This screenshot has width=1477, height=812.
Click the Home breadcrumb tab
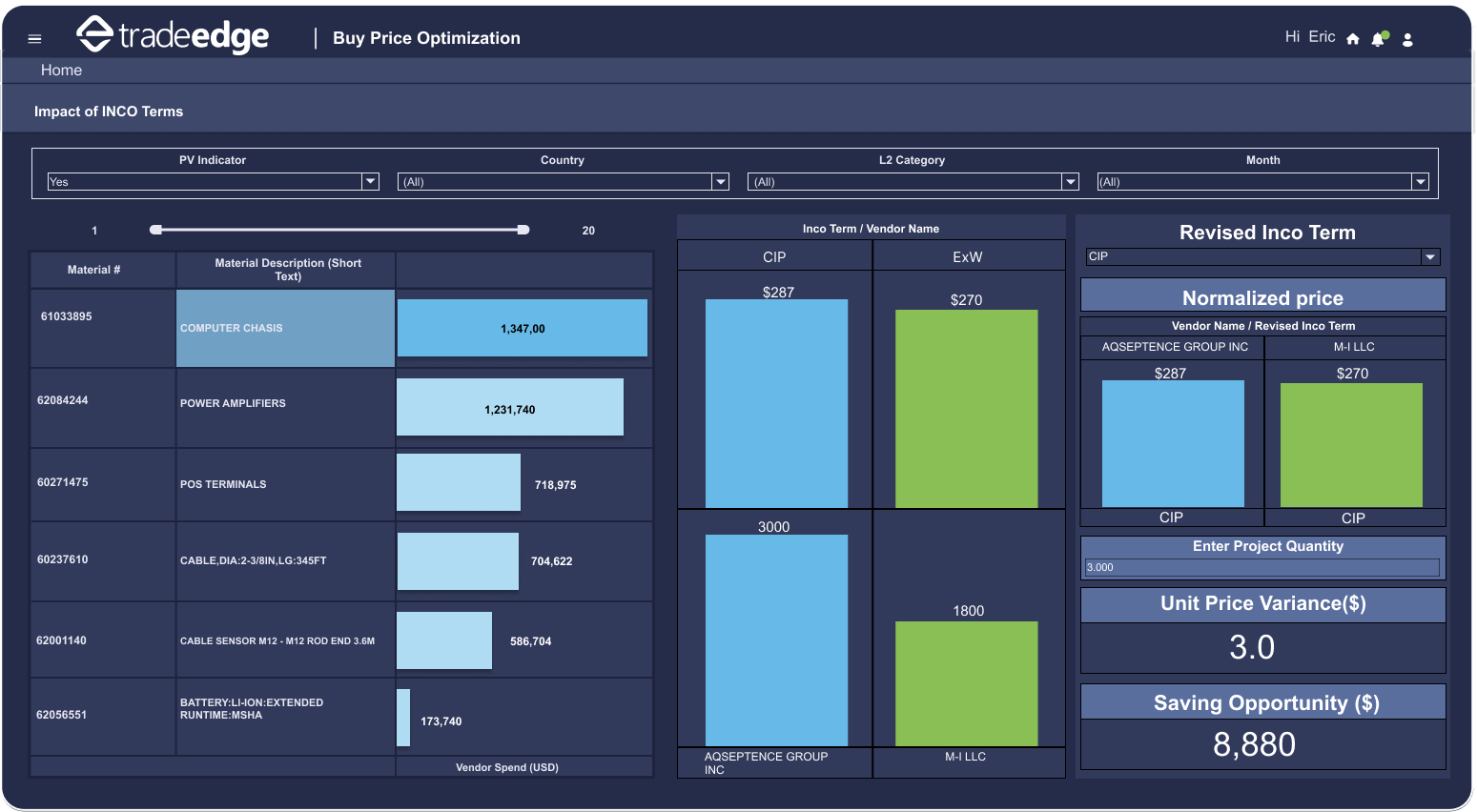61,71
